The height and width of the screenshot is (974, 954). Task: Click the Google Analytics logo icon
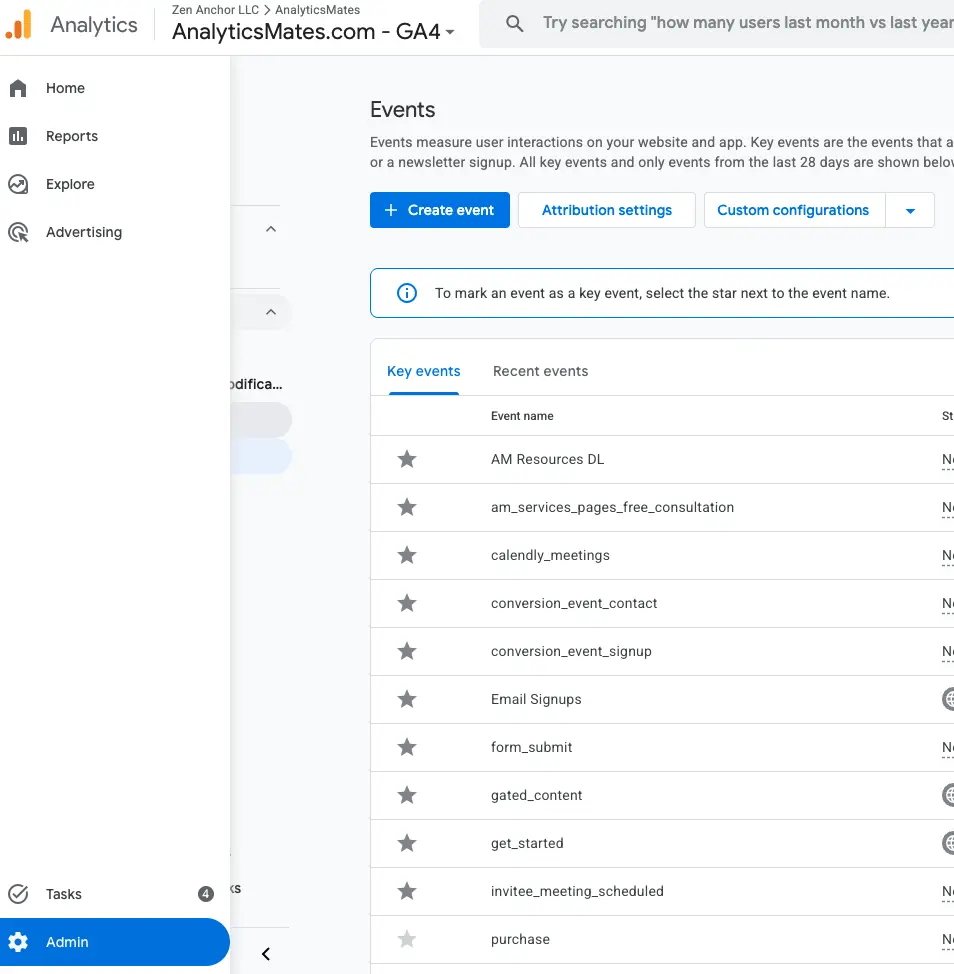click(x=19, y=25)
